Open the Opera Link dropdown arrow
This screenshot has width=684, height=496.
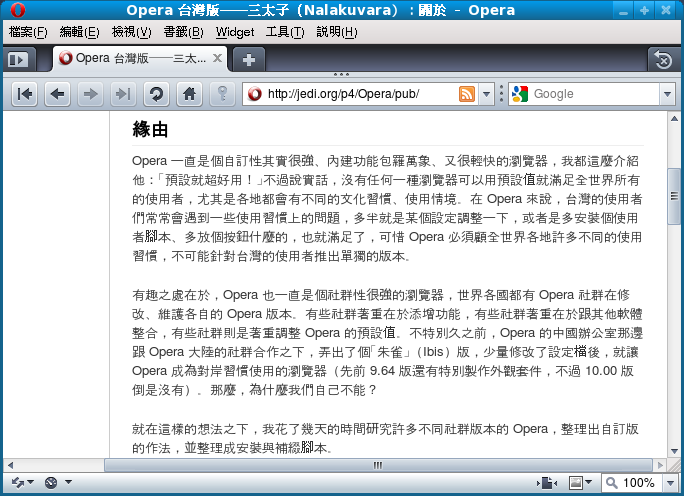31,482
